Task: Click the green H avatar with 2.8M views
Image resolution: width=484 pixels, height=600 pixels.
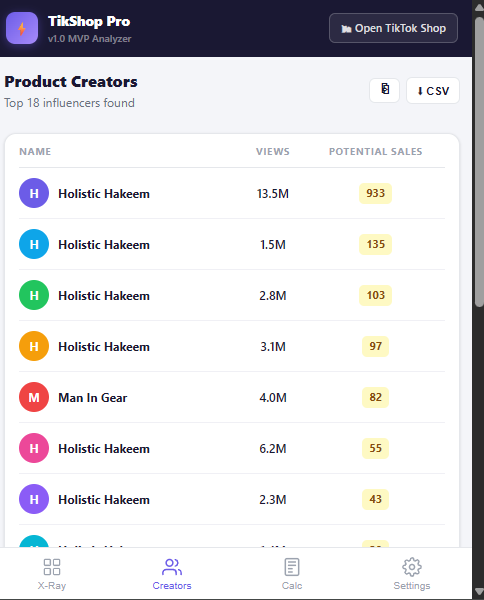Action: (34, 295)
